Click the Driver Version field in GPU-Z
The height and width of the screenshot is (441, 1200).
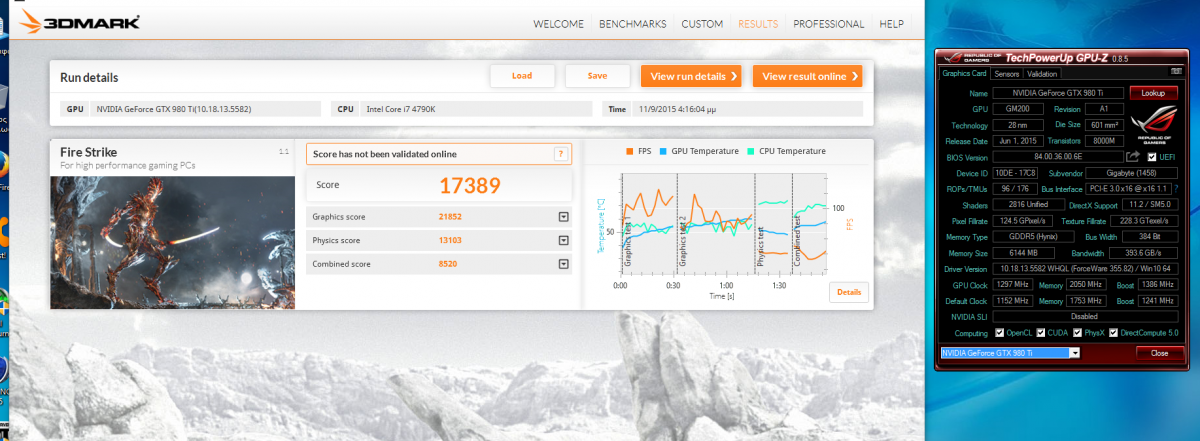[x=1085, y=269]
